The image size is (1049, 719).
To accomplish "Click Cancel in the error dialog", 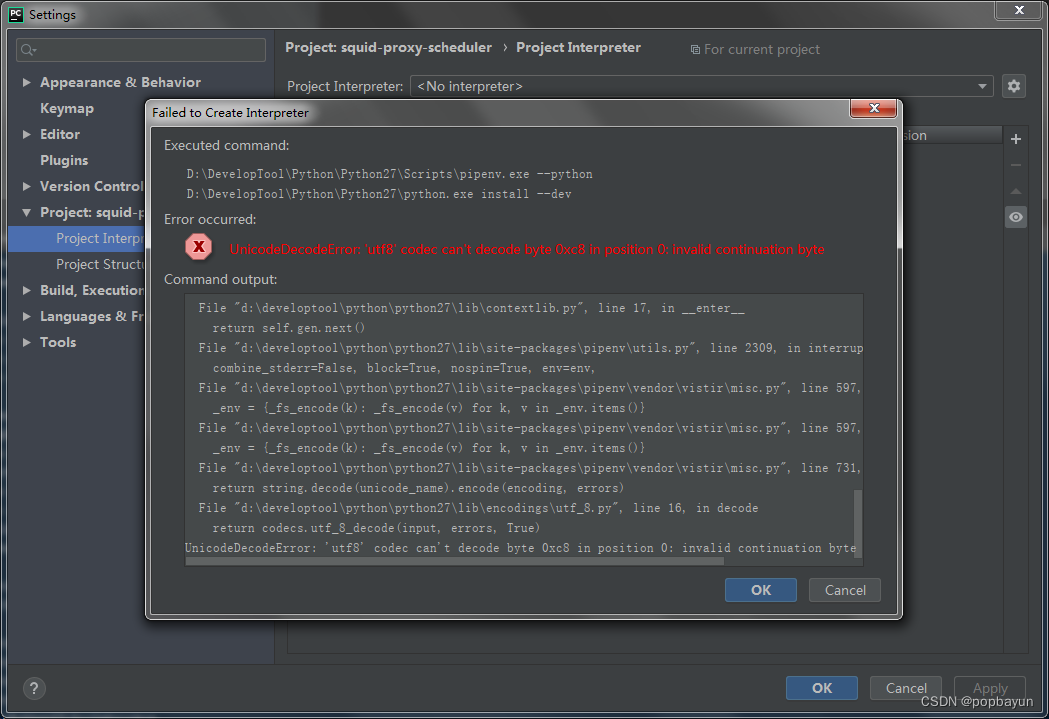I will pos(845,590).
